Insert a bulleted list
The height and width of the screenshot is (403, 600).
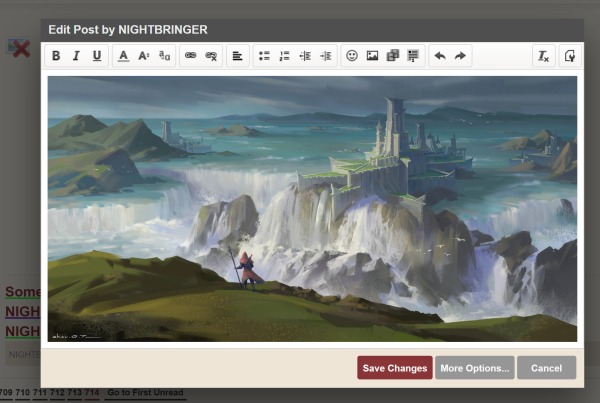click(x=264, y=56)
